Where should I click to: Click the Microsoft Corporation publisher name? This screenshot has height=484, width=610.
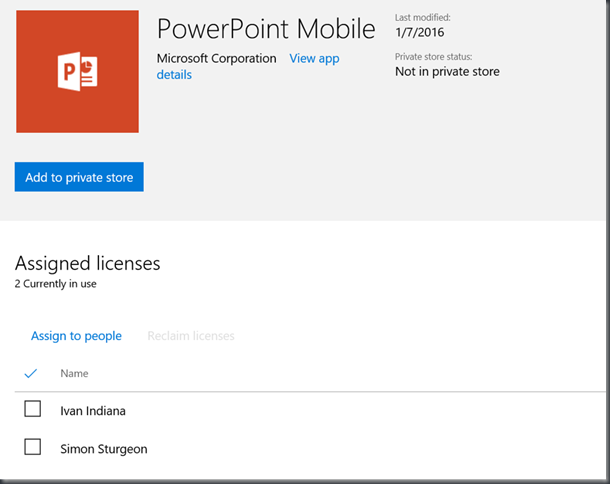[217, 58]
